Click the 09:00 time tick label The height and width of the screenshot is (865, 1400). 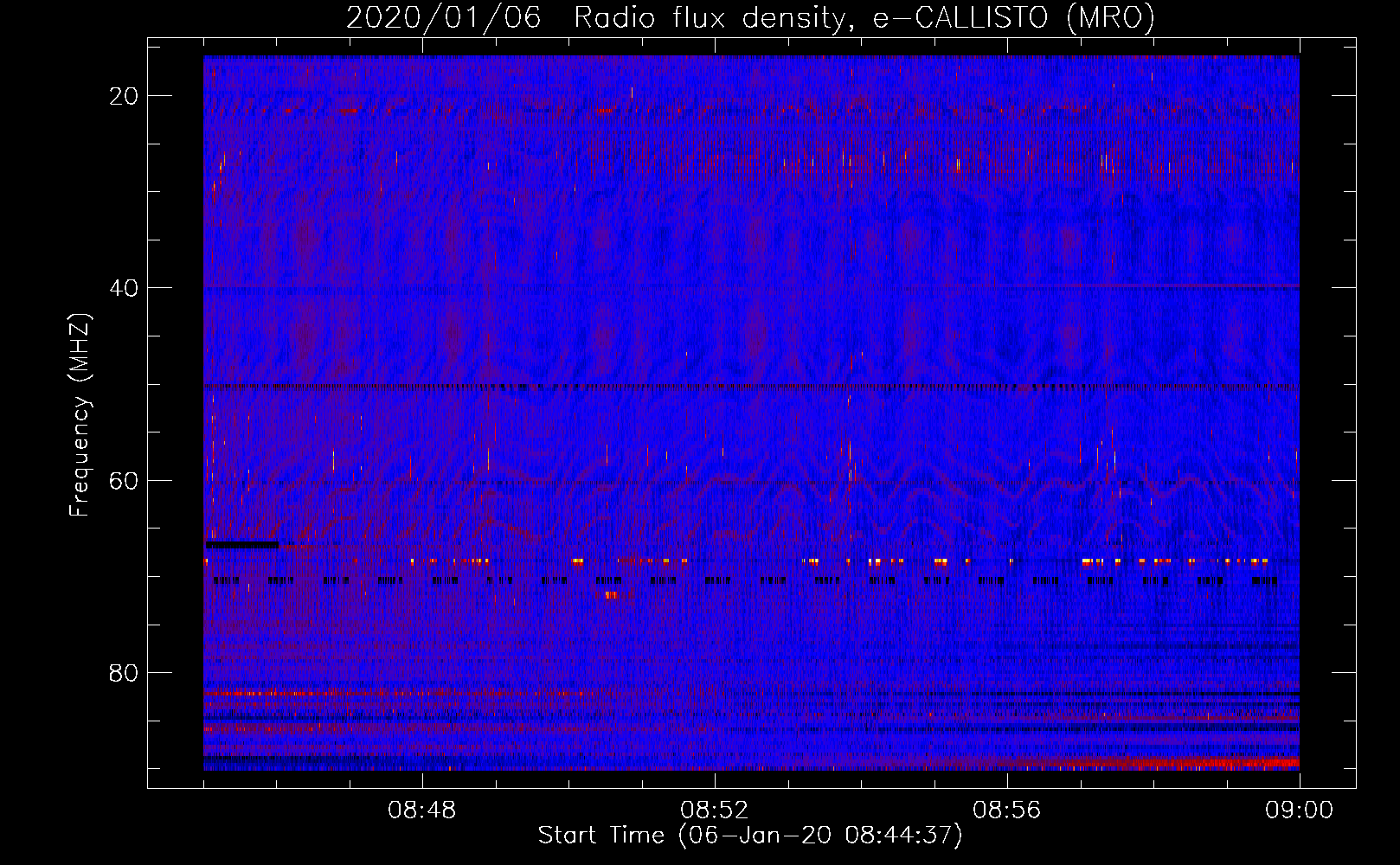coord(1299,811)
